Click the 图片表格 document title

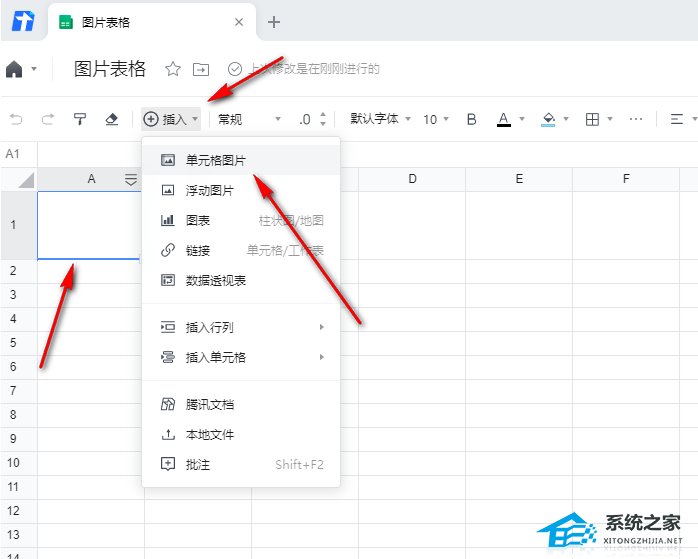(x=110, y=69)
